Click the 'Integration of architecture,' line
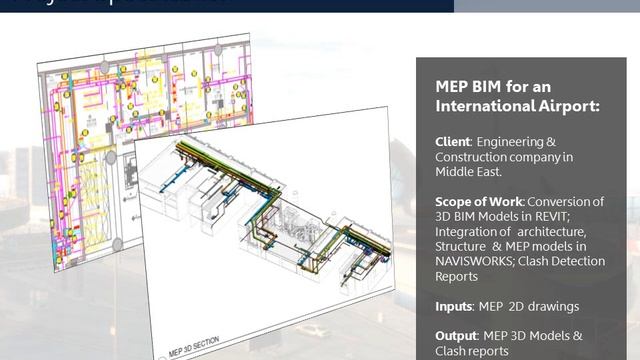640x360 pixels. (x=511, y=232)
